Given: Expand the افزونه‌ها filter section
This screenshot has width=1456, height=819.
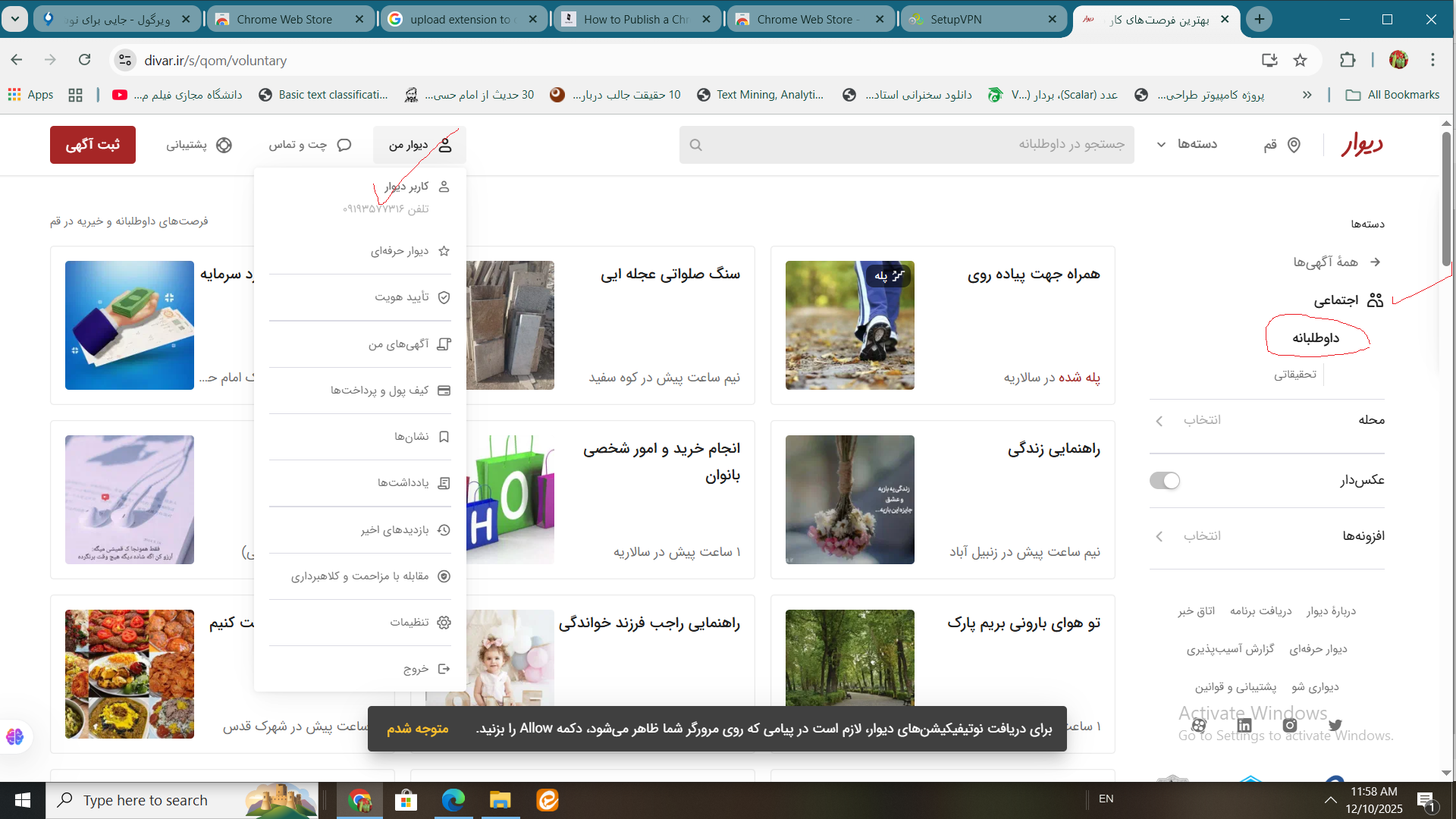Looking at the screenshot, I should pos(1266,536).
